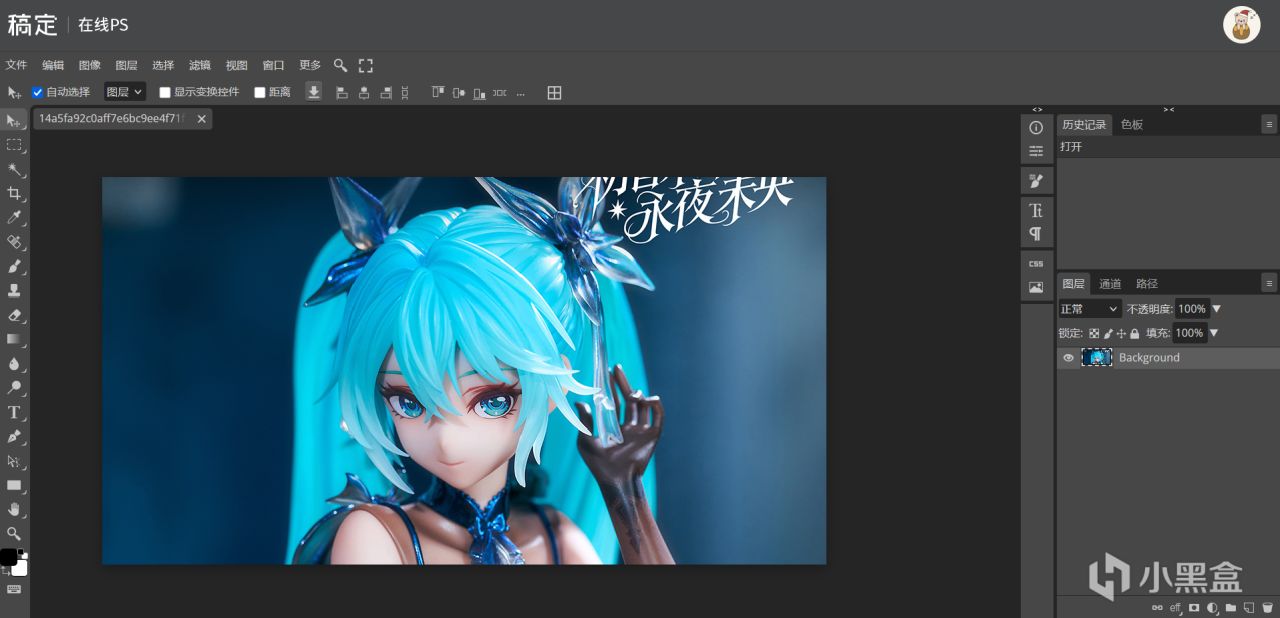
Task: Select the Gradient tool
Action: pyautogui.click(x=14, y=339)
